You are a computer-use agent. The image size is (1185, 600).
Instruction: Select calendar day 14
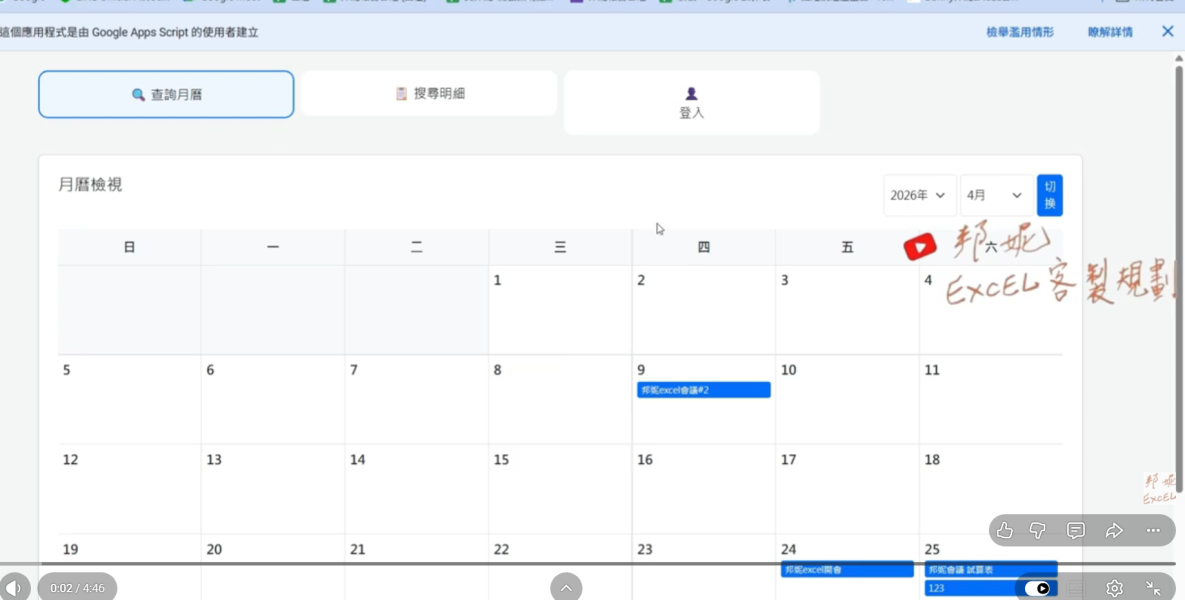(x=416, y=489)
